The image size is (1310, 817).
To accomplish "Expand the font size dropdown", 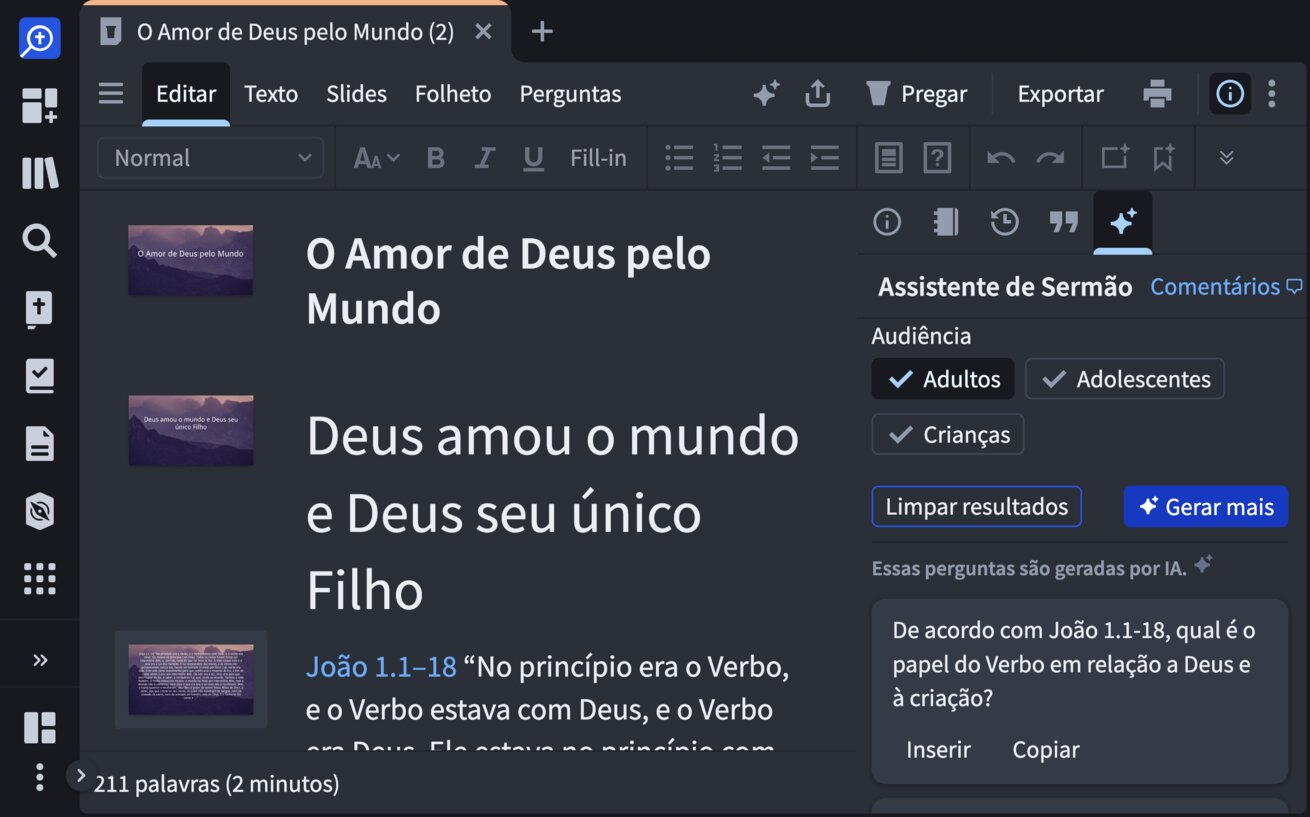I will [377, 158].
